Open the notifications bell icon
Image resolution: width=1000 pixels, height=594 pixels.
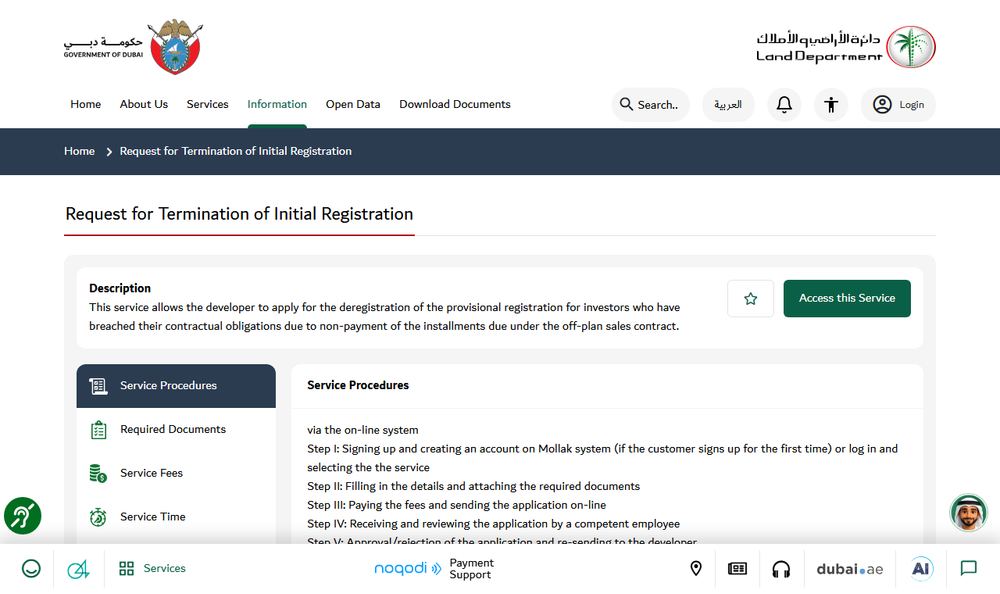coord(784,105)
